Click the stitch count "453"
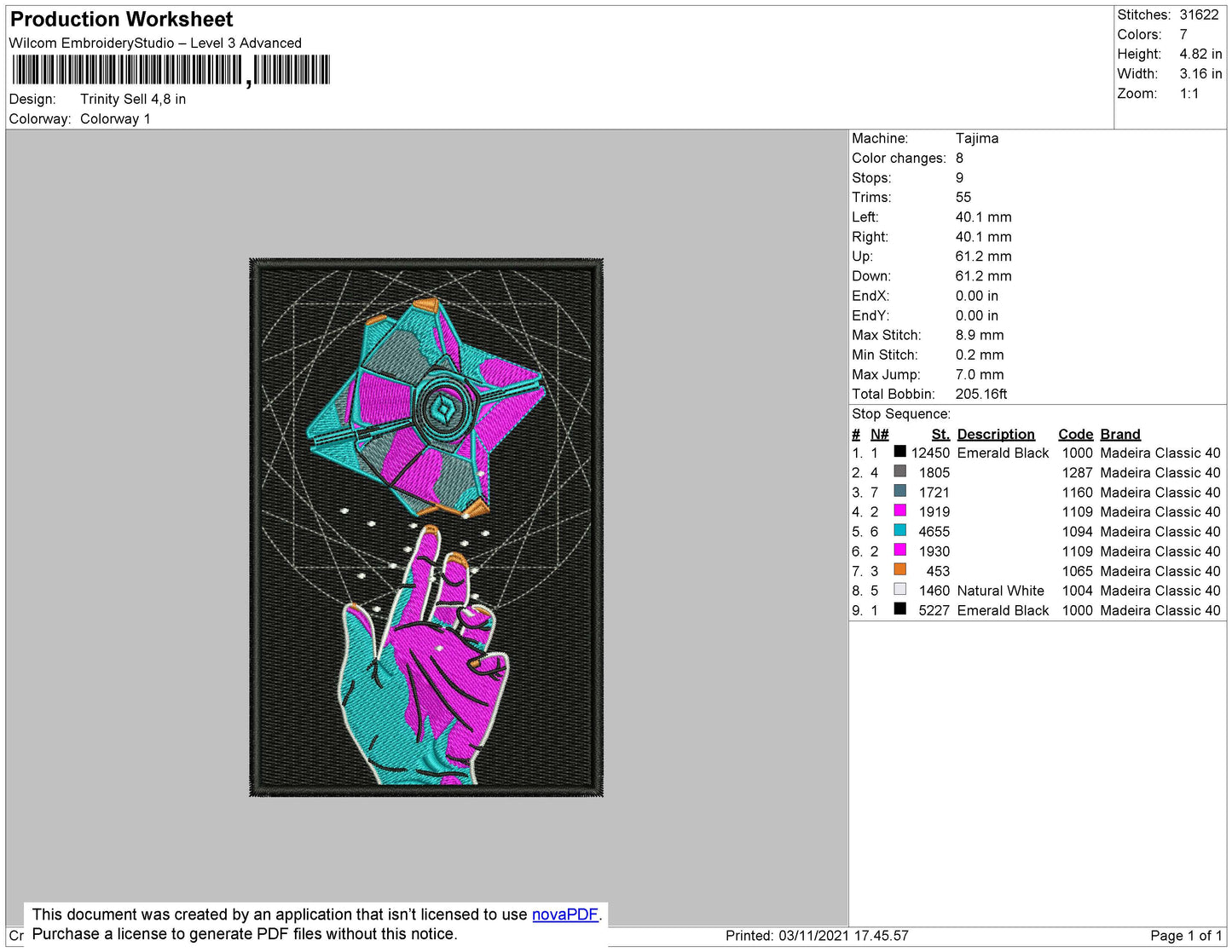This screenshot has width=1232, height=952. pyautogui.click(x=938, y=571)
